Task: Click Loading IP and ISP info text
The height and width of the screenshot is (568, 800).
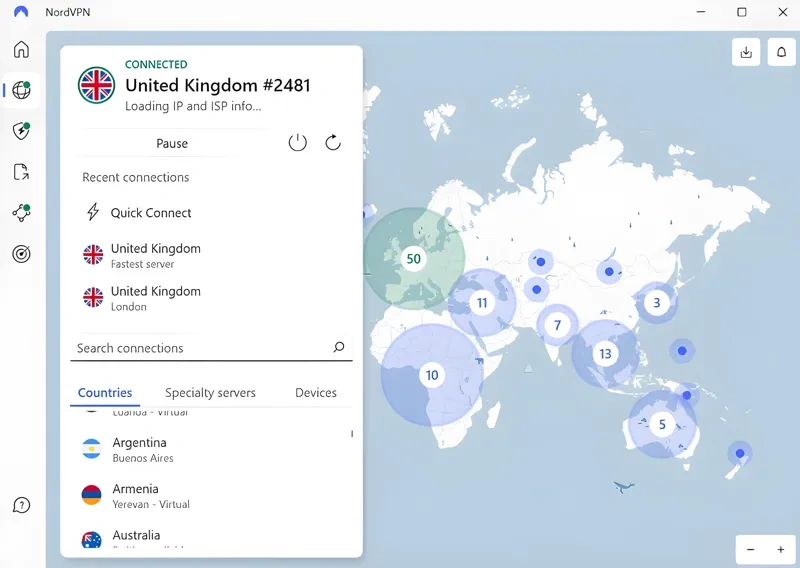Action: point(193,106)
